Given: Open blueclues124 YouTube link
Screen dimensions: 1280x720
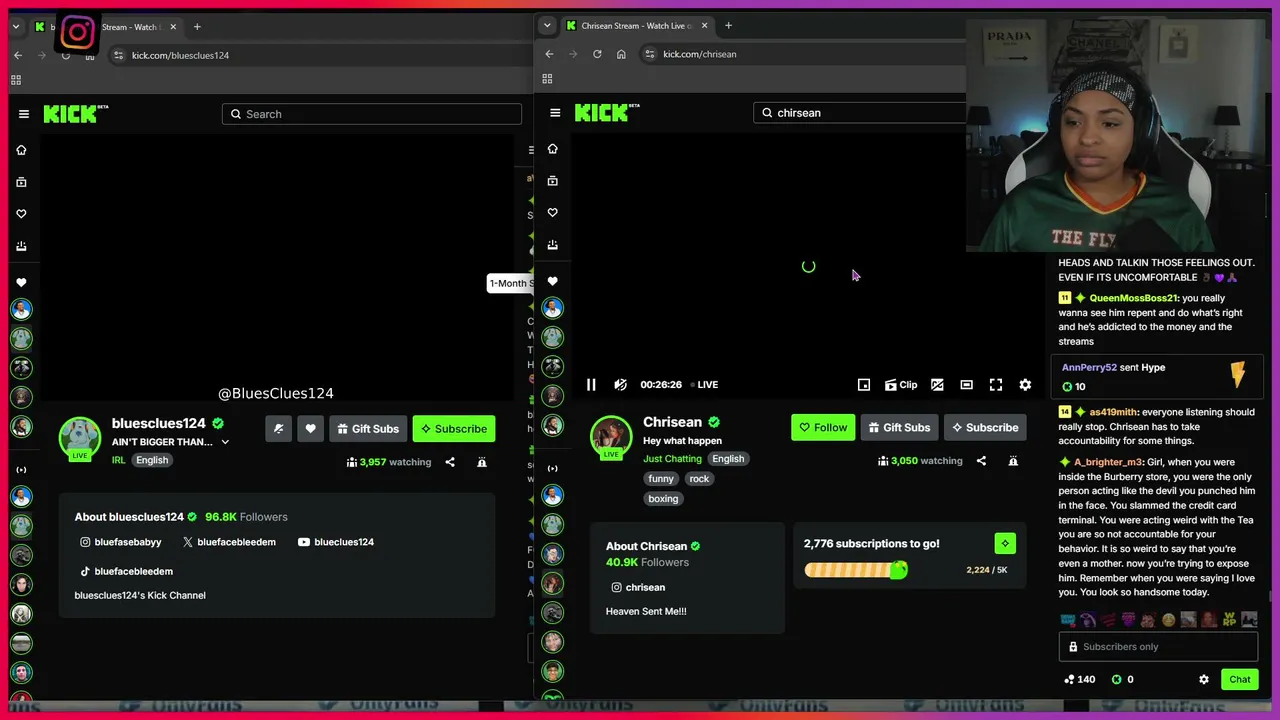Looking at the screenshot, I should click(x=336, y=542).
